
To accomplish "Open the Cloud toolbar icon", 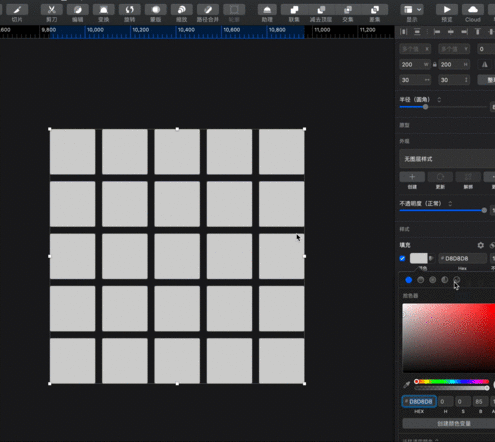I will click(473, 10).
